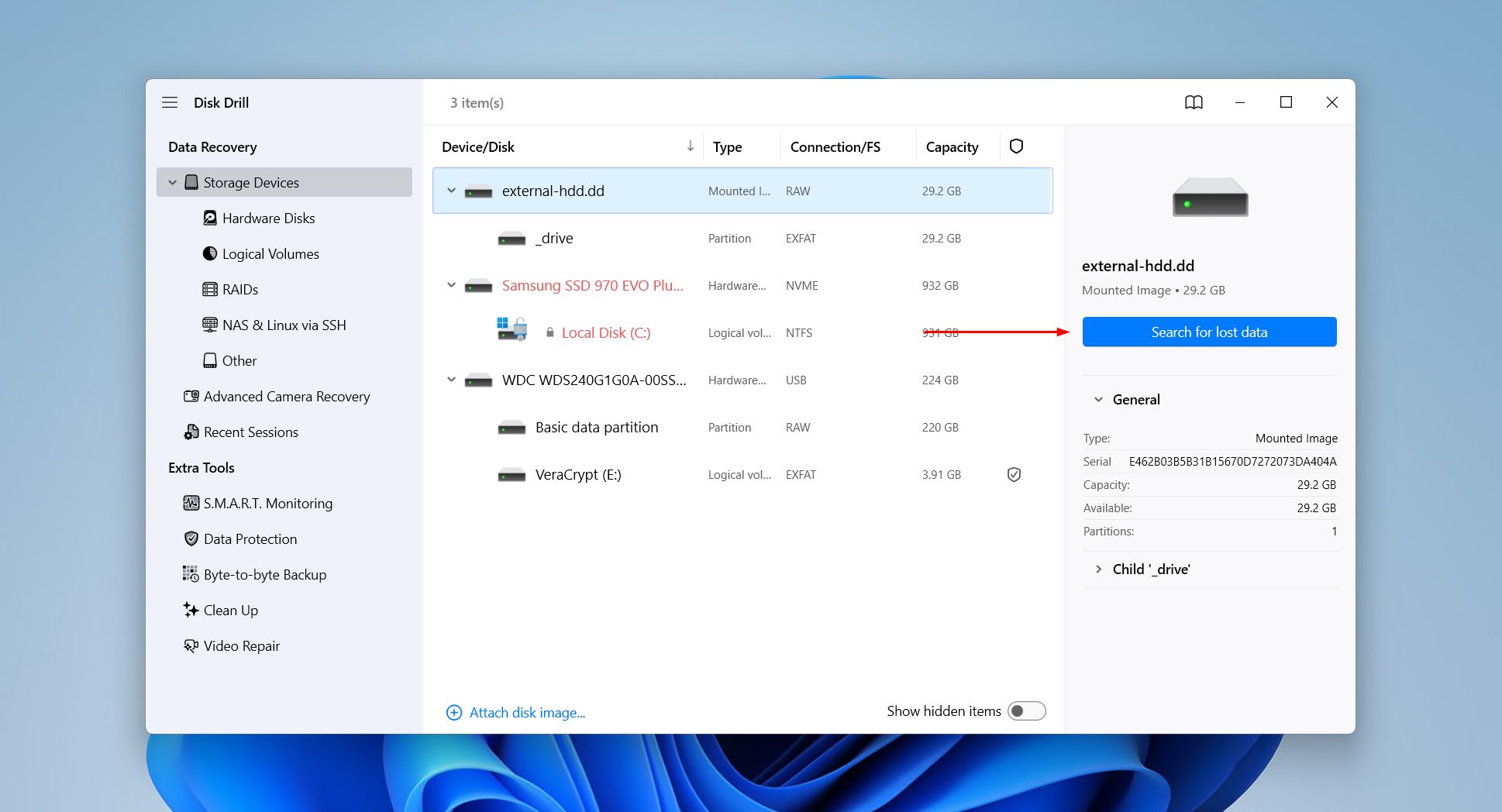This screenshot has width=1502, height=812.
Task: Sort by Capacity column header
Action: click(x=952, y=146)
